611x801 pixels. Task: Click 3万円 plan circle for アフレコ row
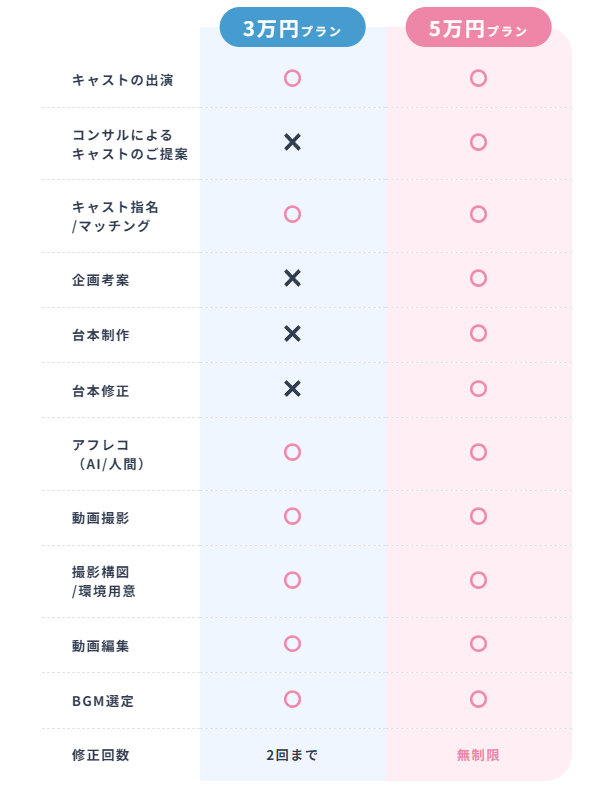tap(292, 452)
